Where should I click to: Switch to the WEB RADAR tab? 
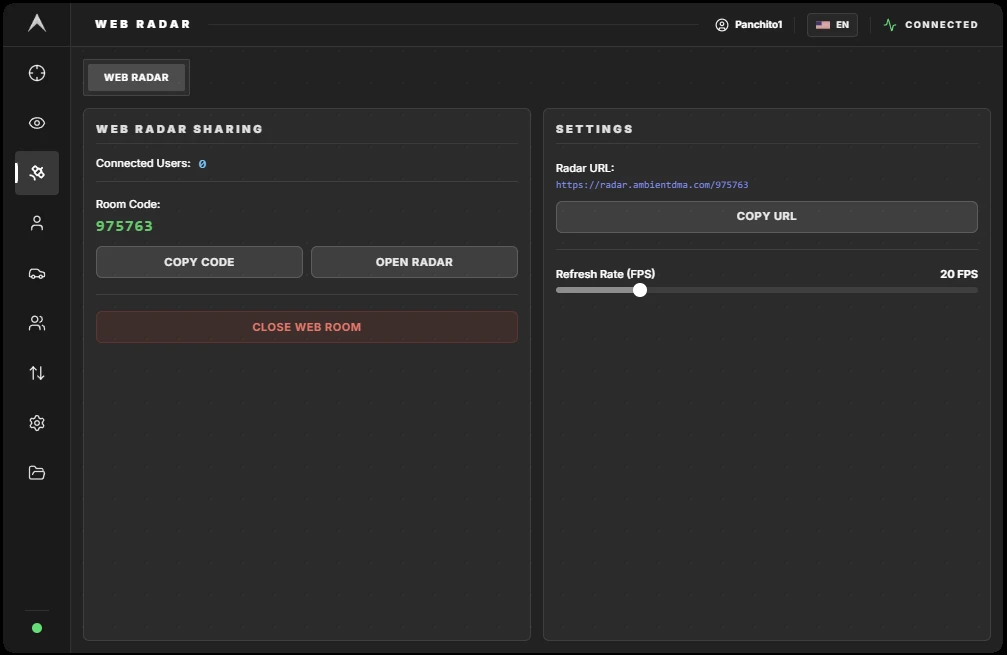(x=136, y=77)
